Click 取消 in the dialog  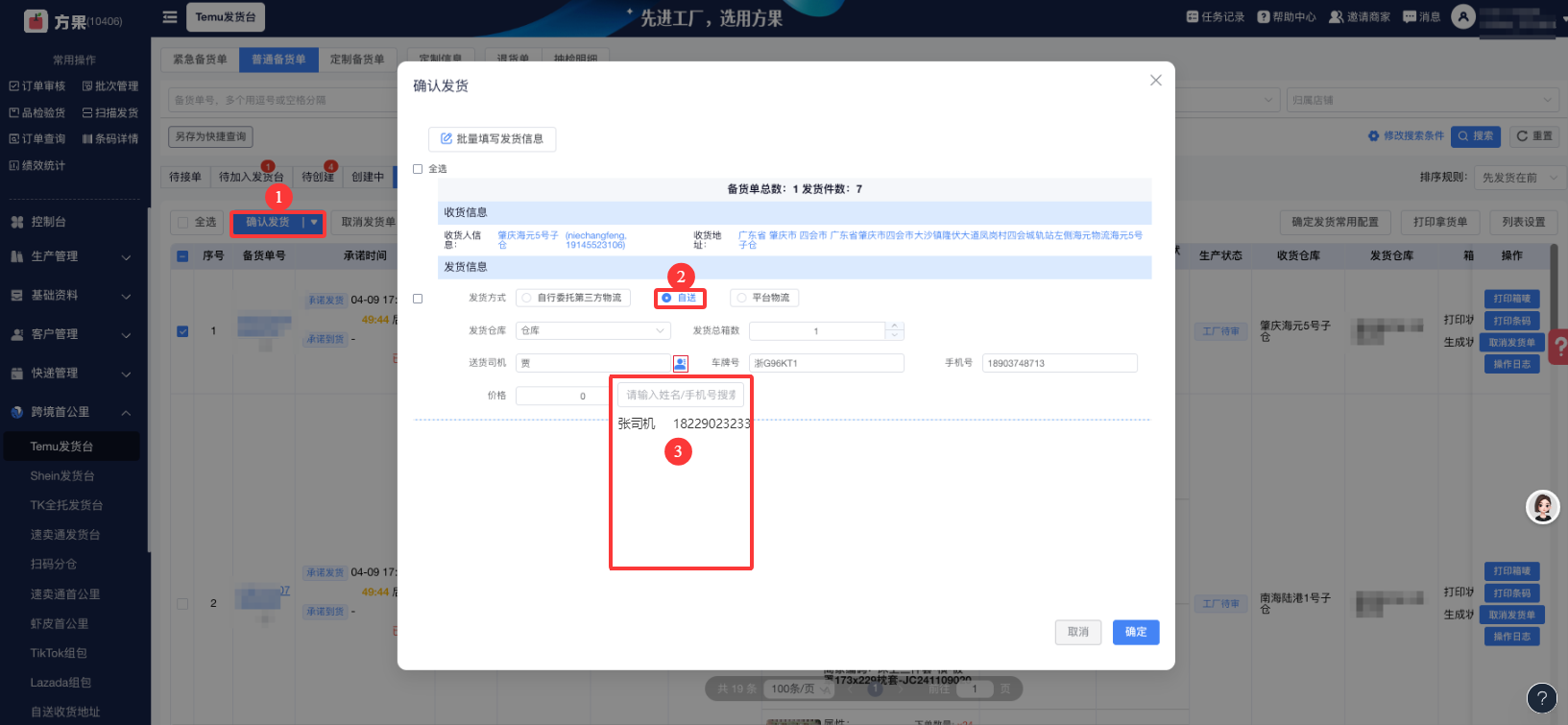click(1078, 632)
